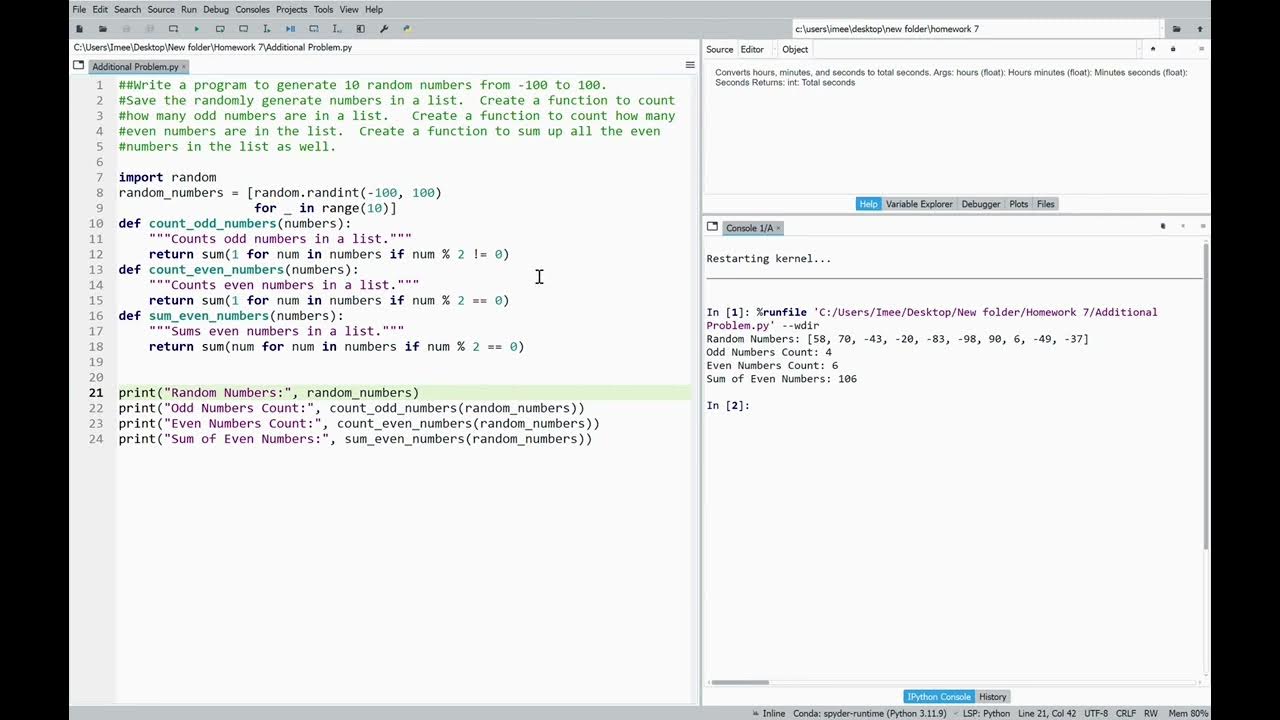Switch to Variable Explorer tab

coord(919,204)
